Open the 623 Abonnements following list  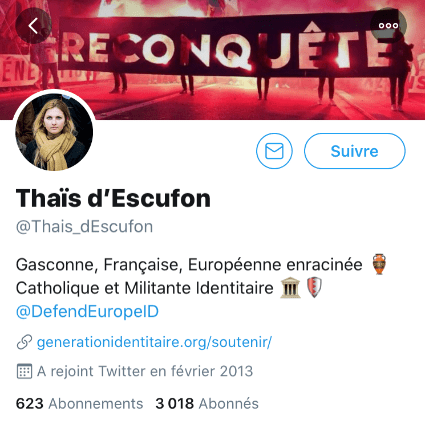[79, 404]
